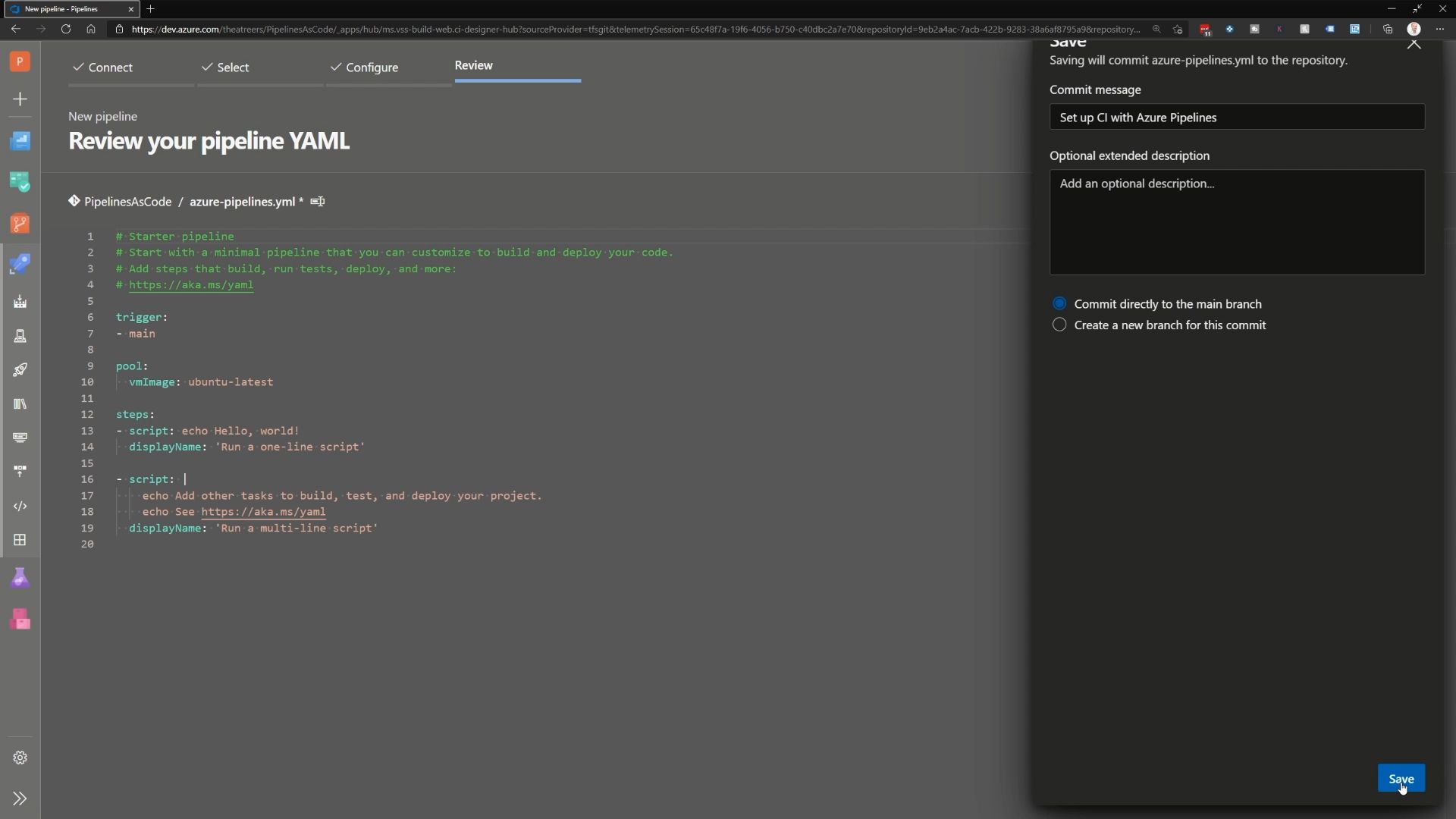Toggle the unsaved changes indicator on YAML
The width and height of the screenshot is (1456, 819).
click(300, 202)
